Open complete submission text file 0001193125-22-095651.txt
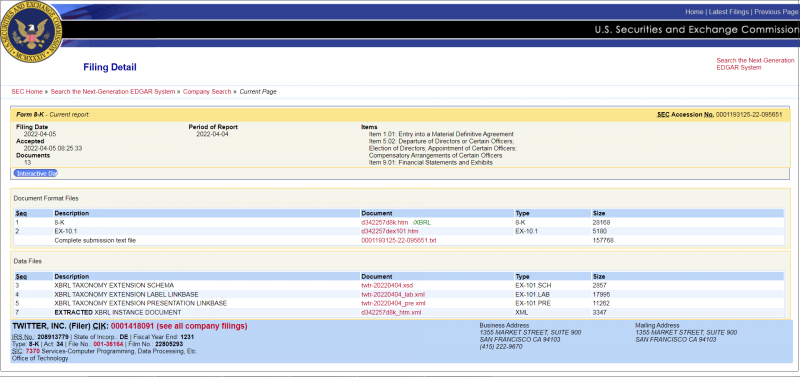 pyautogui.click(x=398, y=240)
